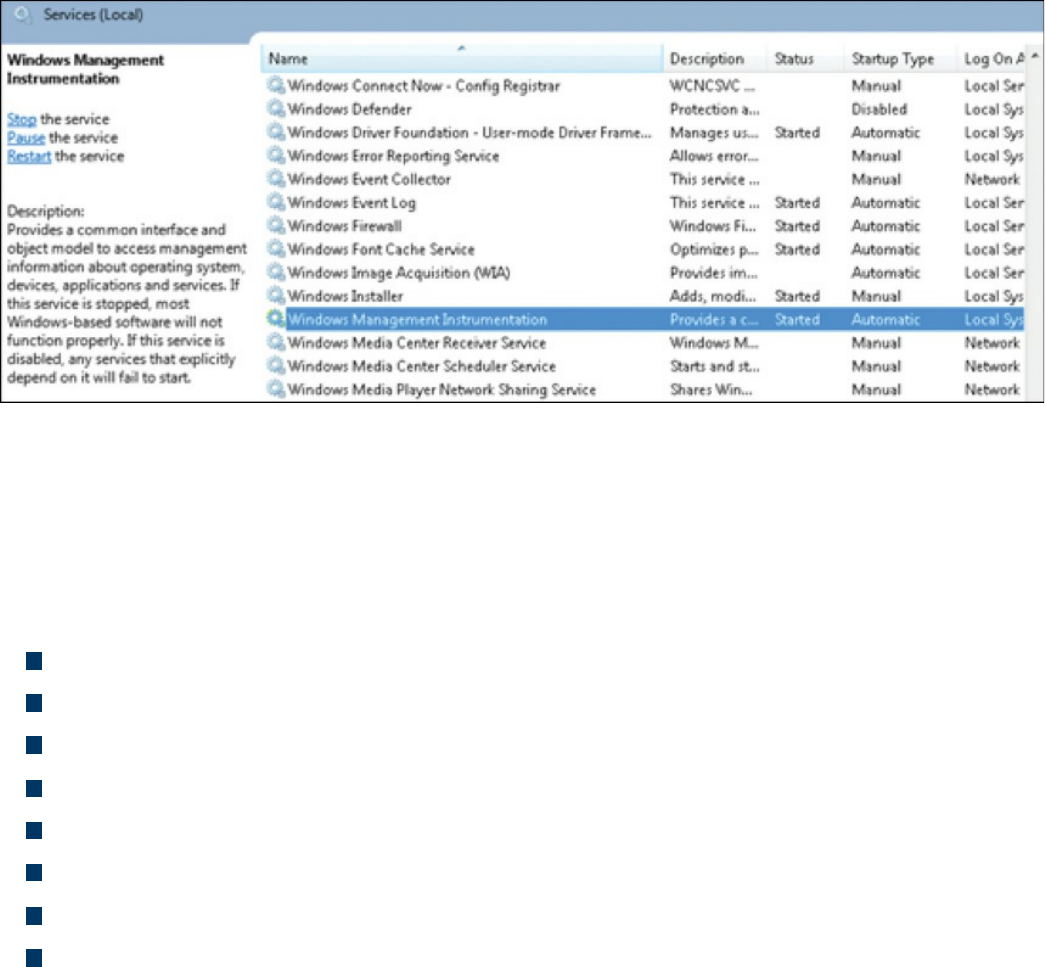Click Manual startup type of Windows Event Collector

click(876, 179)
